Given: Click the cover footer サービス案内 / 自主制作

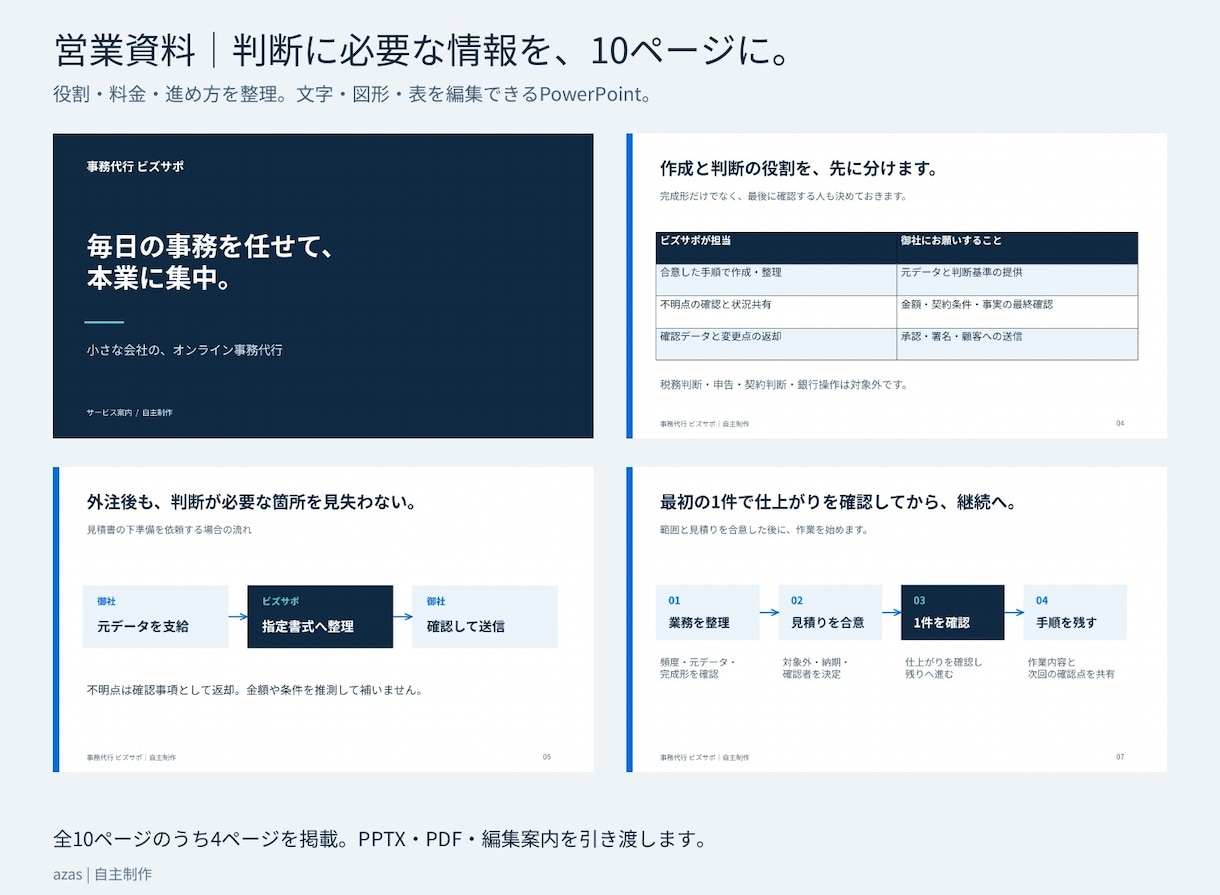Looking at the screenshot, I should pyautogui.click(x=129, y=412).
